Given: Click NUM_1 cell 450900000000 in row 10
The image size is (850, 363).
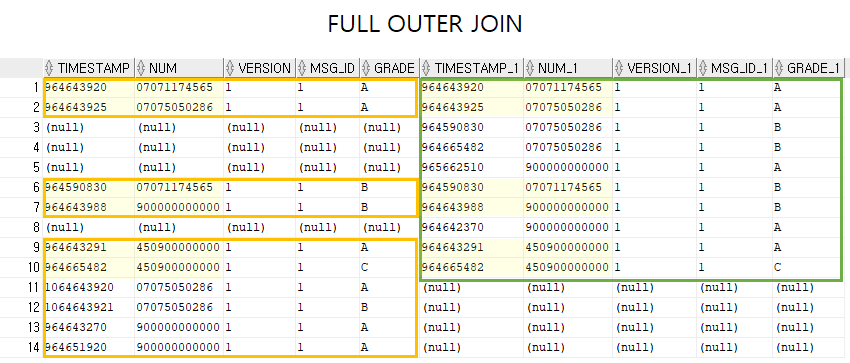Looking at the screenshot, I should click(568, 268).
